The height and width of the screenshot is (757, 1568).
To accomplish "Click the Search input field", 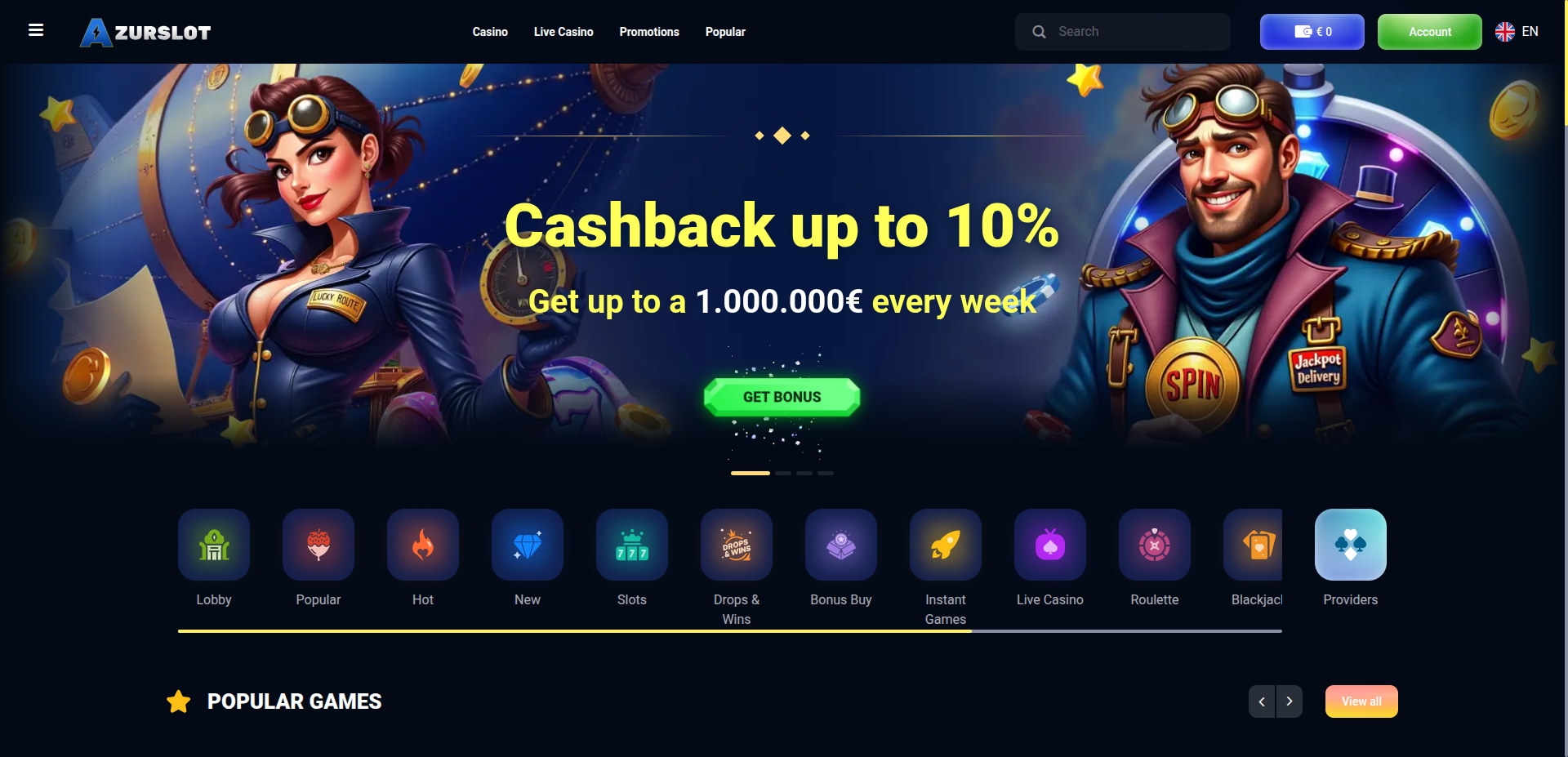I will tap(1123, 32).
